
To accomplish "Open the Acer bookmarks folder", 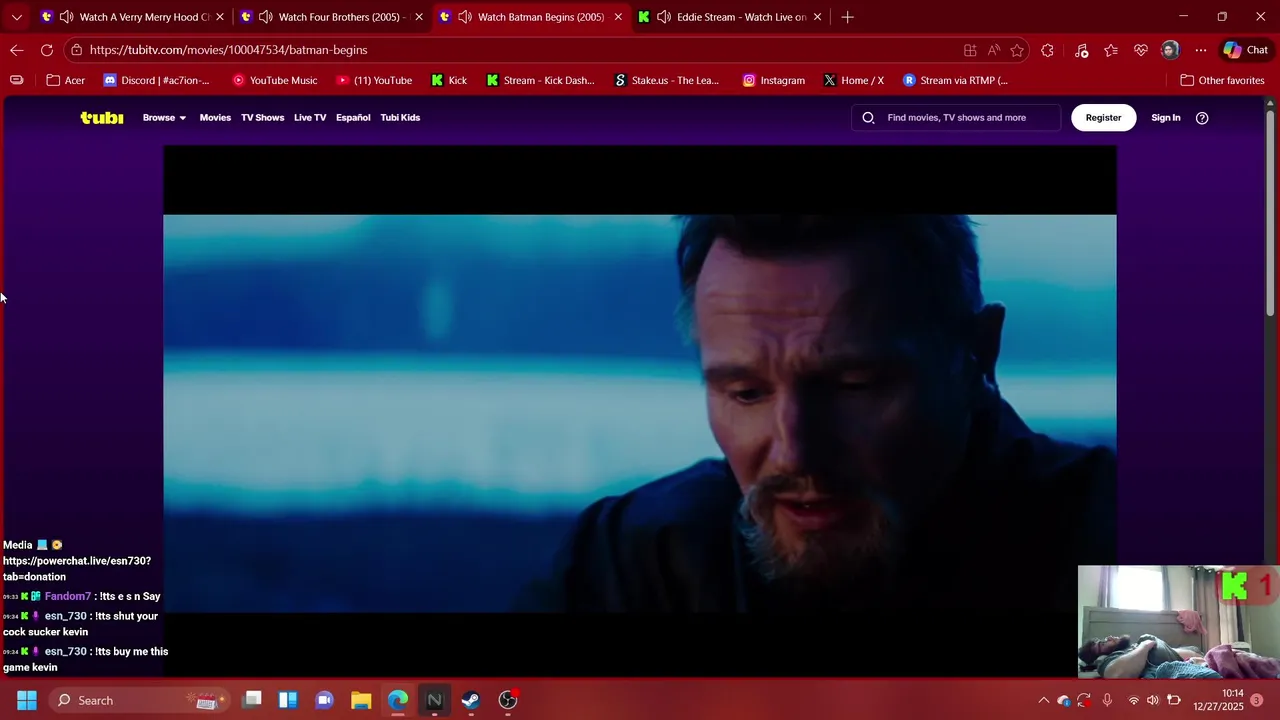I will (x=66, y=80).
